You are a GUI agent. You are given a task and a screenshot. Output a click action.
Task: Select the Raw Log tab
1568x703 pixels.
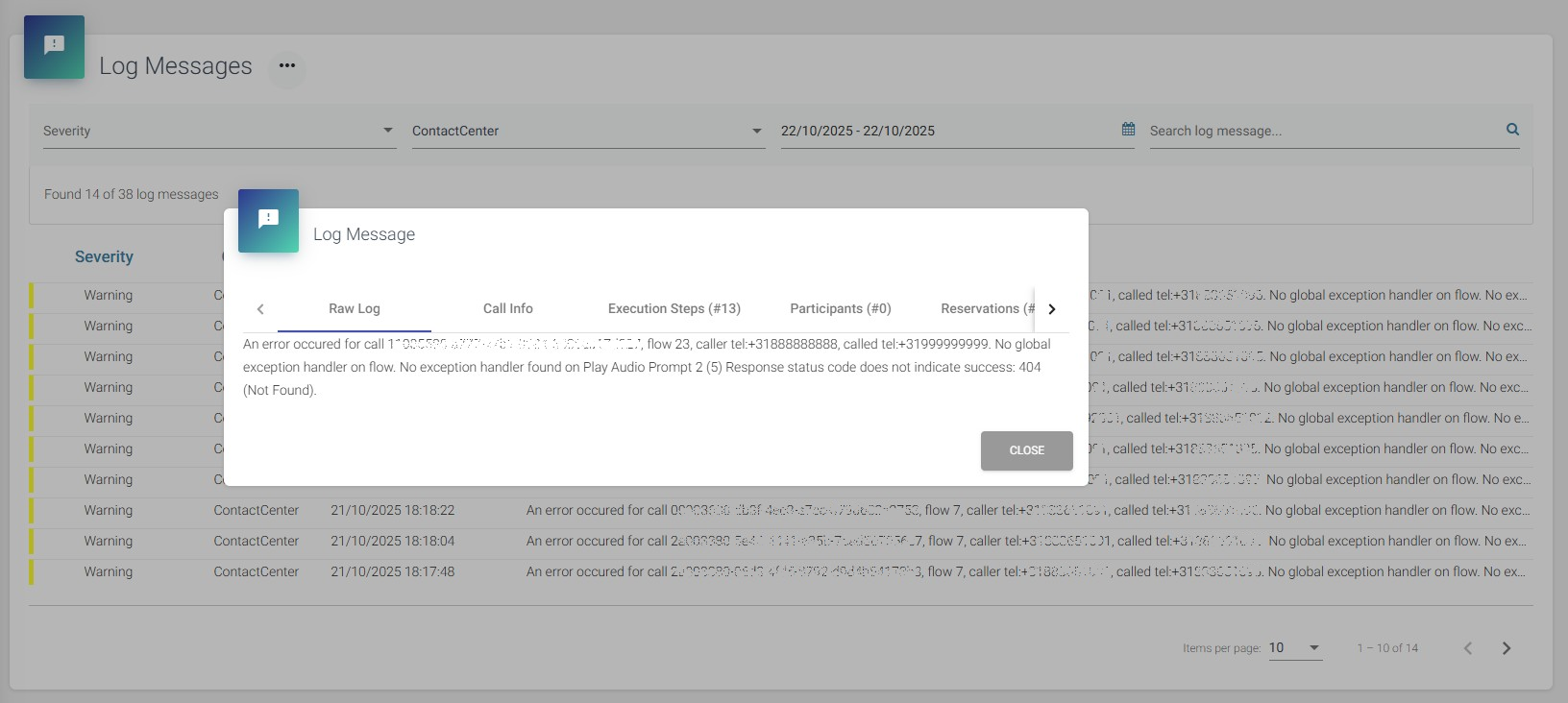(x=355, y=308)
